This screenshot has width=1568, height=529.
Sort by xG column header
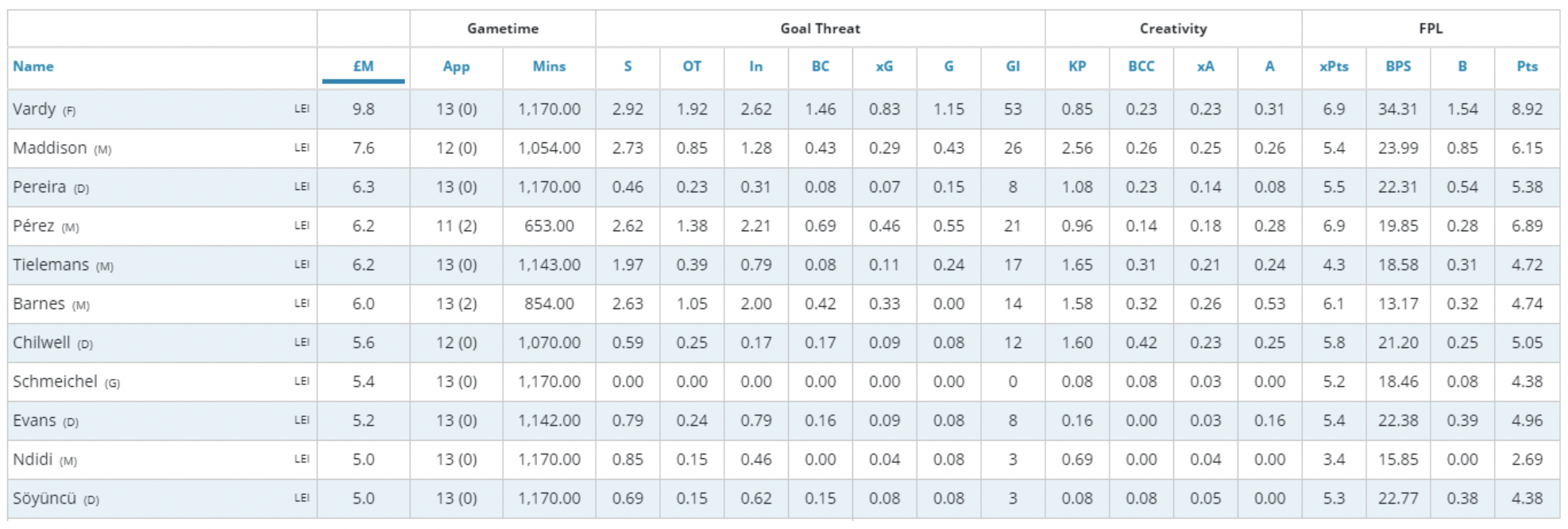coord(884,67)
